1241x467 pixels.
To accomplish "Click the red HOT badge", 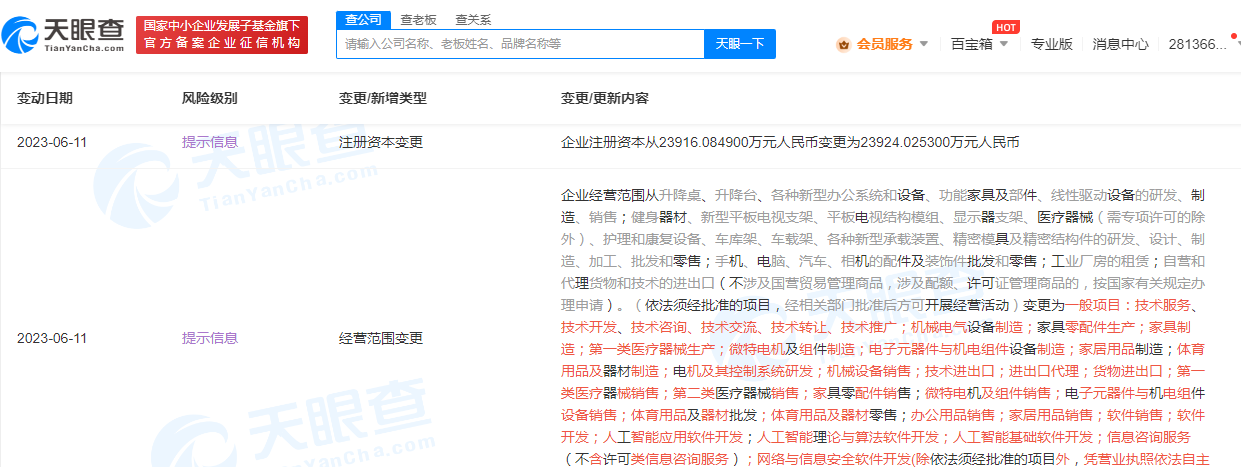I will click(1005, 27).
